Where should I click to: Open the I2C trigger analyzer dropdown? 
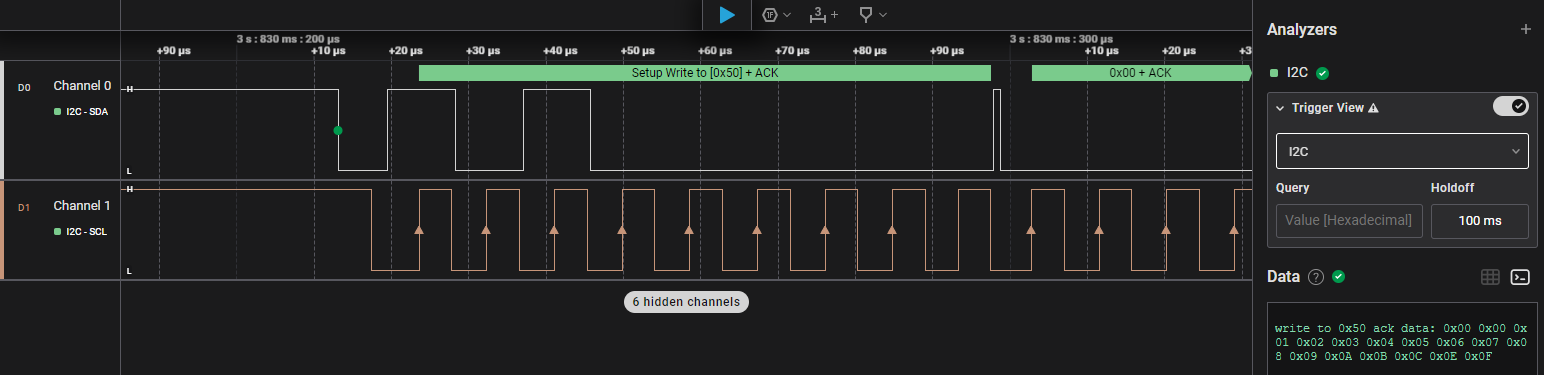[x=1402, y=151]
